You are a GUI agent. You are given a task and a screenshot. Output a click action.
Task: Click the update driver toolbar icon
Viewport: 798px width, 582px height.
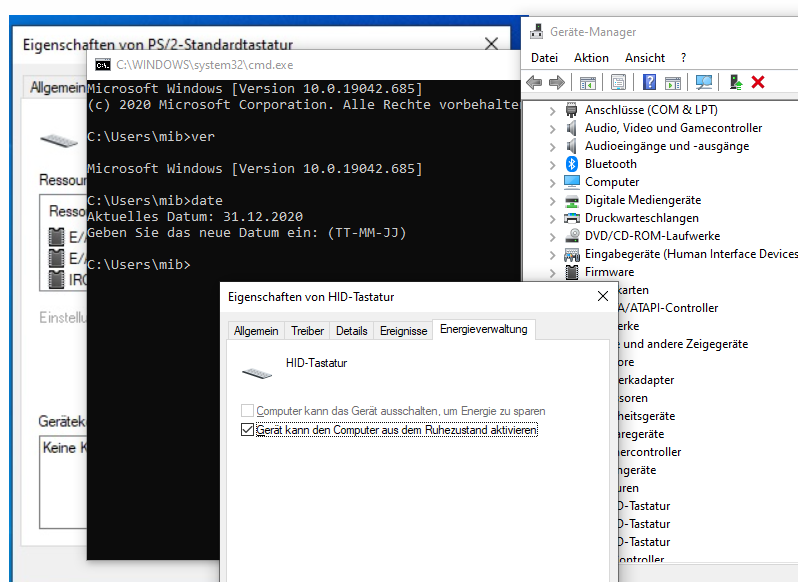735,82
